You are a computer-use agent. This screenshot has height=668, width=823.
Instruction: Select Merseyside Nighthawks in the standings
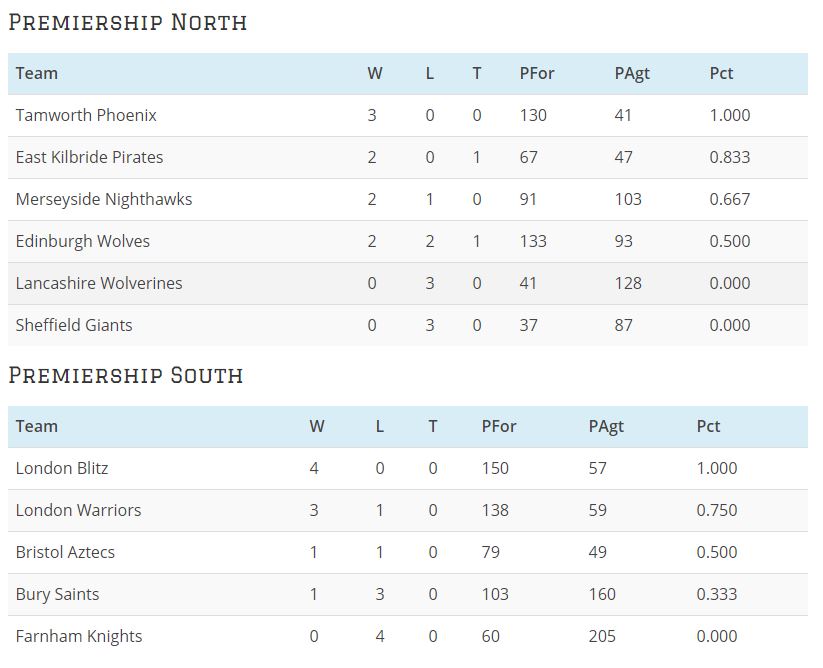point(104,199)
